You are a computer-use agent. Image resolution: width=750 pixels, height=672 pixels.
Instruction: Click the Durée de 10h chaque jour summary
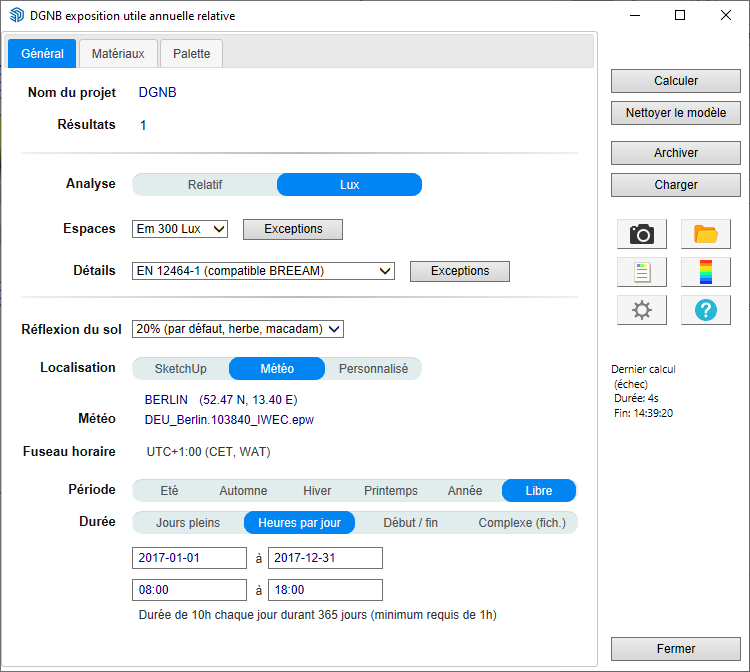tap(318, 615)
